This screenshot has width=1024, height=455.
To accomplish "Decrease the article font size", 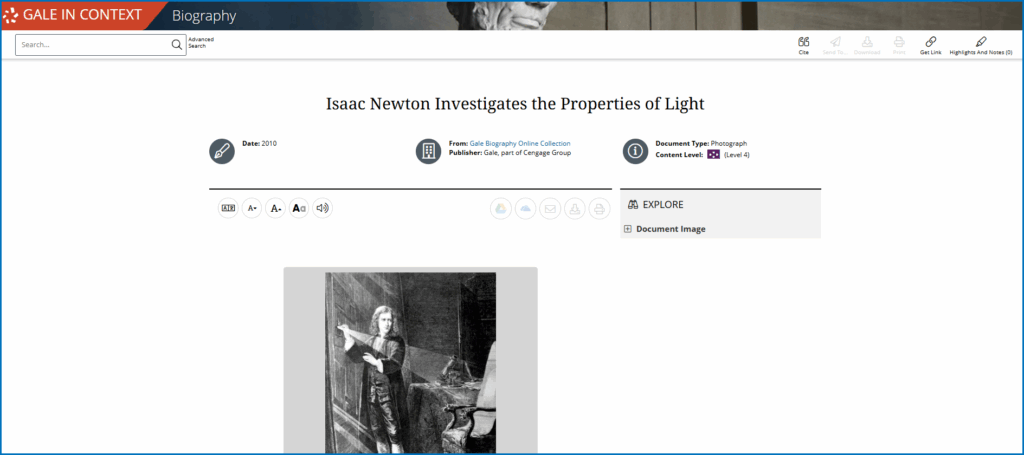I will [252, 208].
